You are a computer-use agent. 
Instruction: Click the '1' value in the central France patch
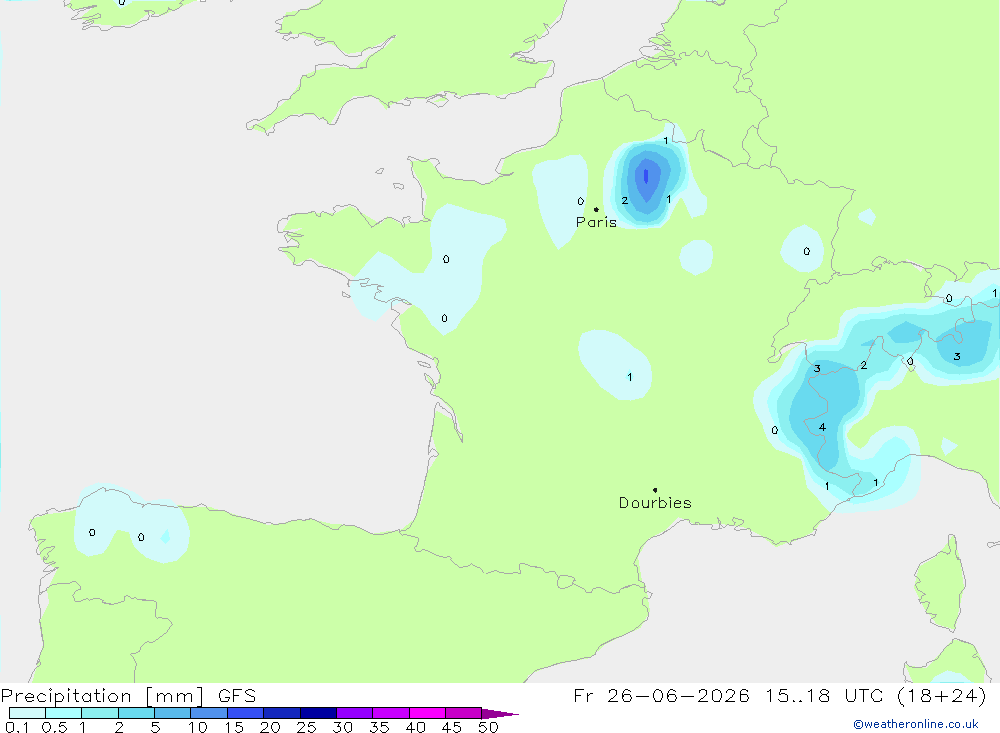(630, 377)
